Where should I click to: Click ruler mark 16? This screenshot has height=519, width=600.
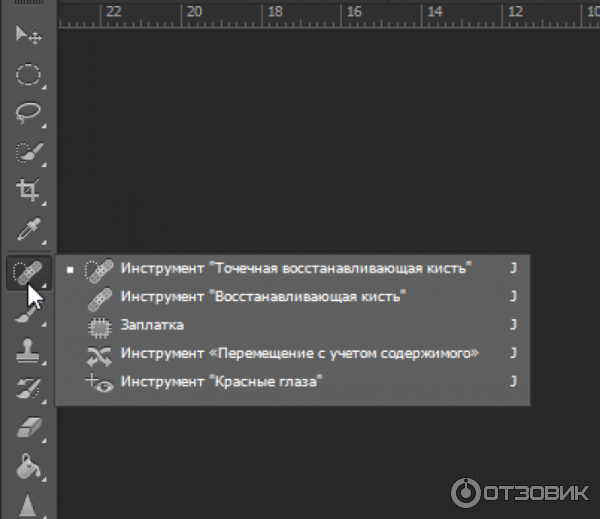[x=354, y=12]
